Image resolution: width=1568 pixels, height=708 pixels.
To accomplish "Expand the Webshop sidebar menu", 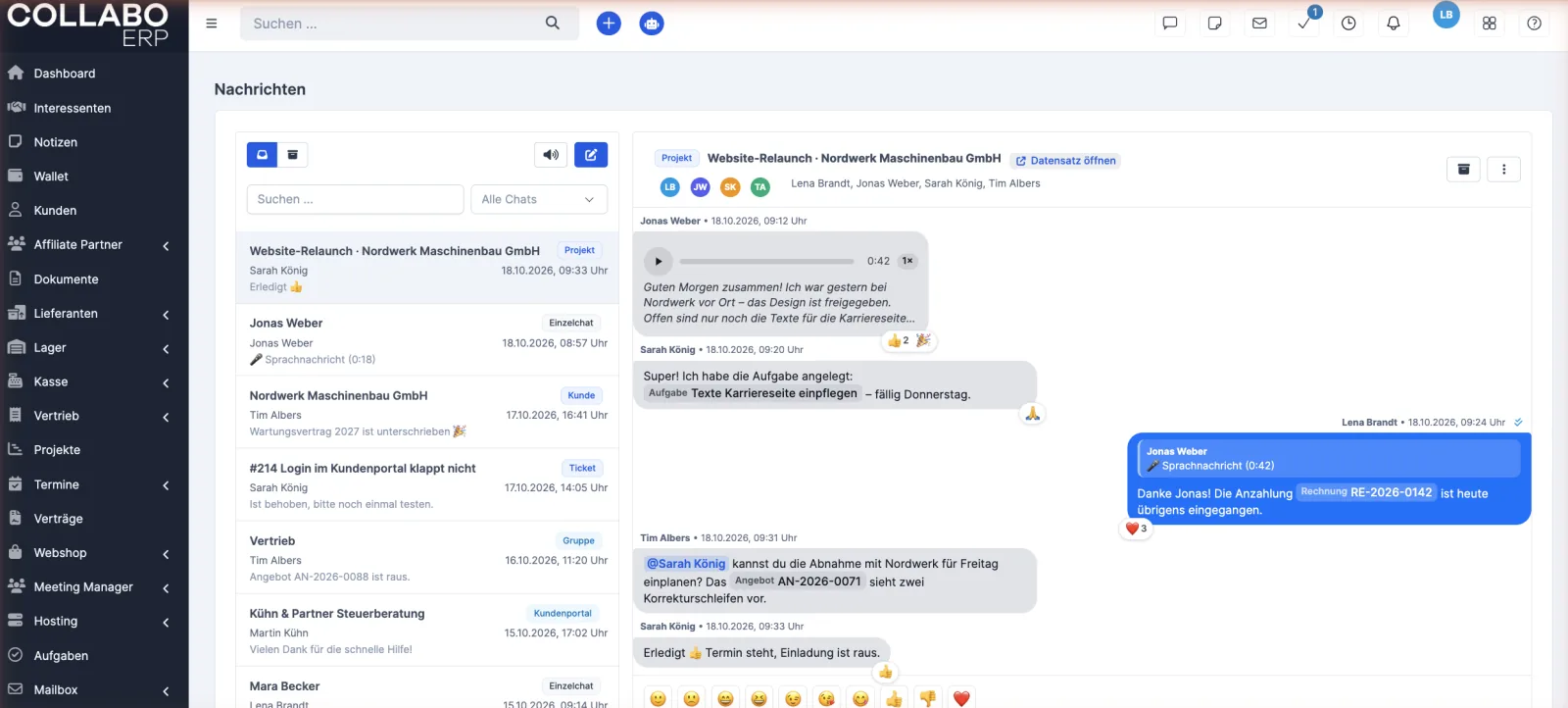I will pyautogui.click(x=94, y=553).
